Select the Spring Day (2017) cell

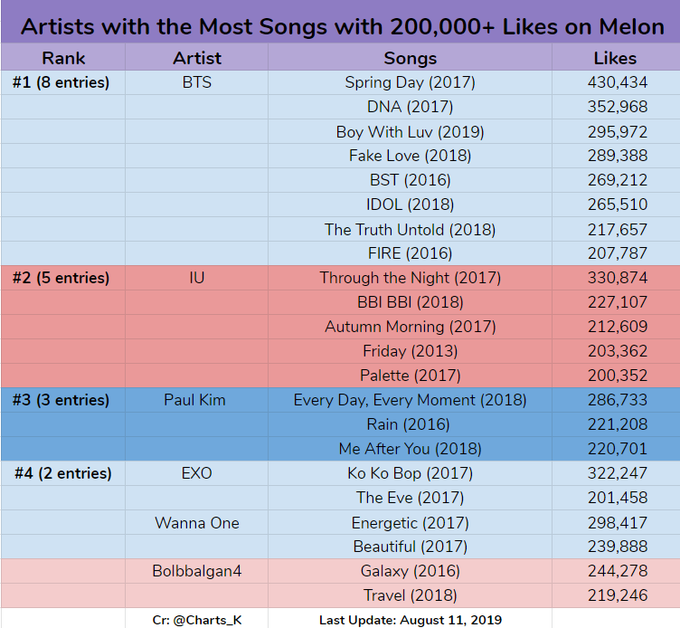410,82
